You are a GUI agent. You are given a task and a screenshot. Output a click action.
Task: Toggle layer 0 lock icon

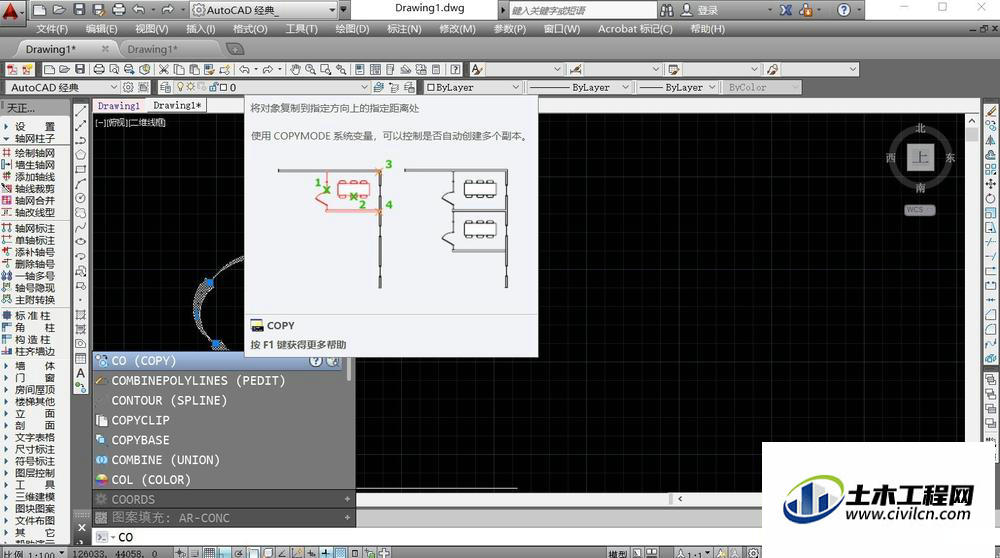point(214,87)
